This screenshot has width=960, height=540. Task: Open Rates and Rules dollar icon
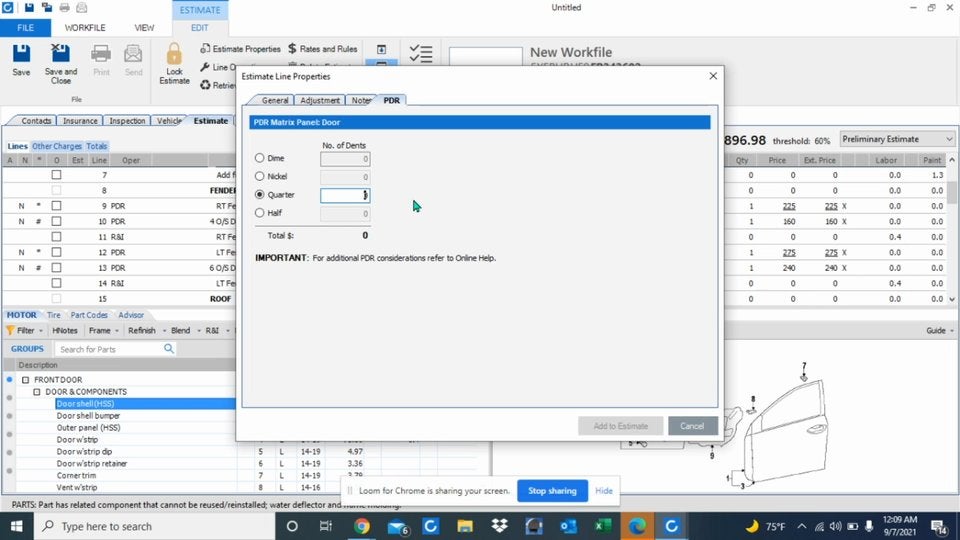click(292, 49)
